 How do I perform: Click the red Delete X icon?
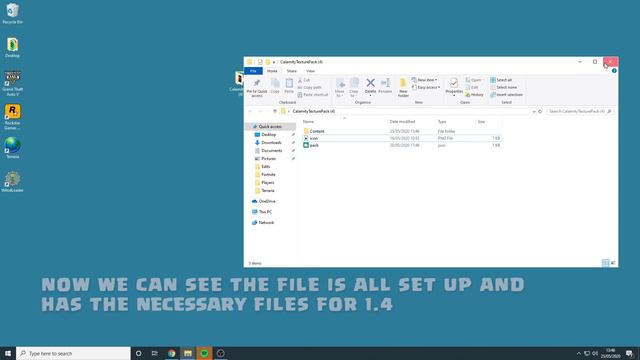(x=370, y=83)
